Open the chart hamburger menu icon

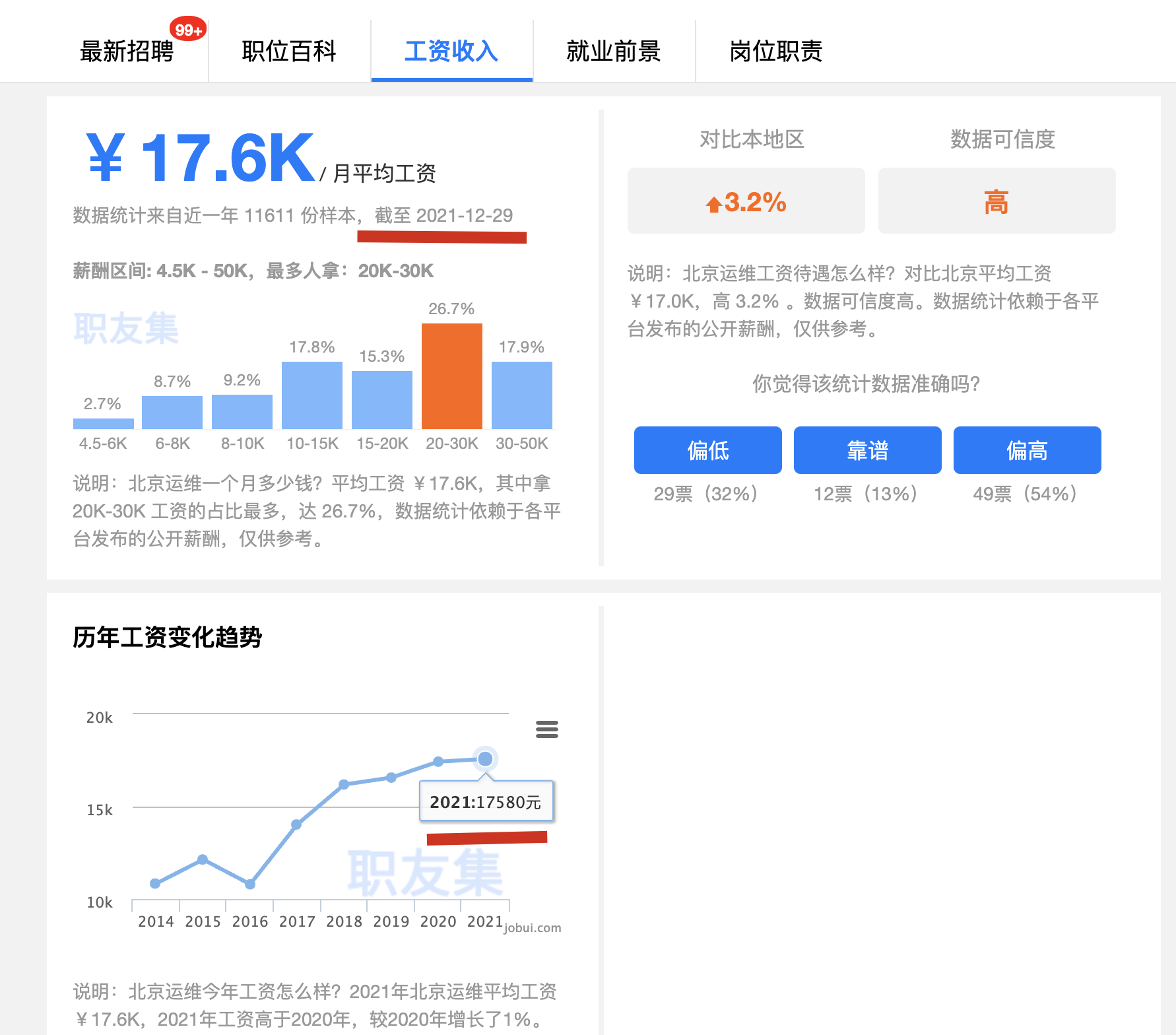546,729
